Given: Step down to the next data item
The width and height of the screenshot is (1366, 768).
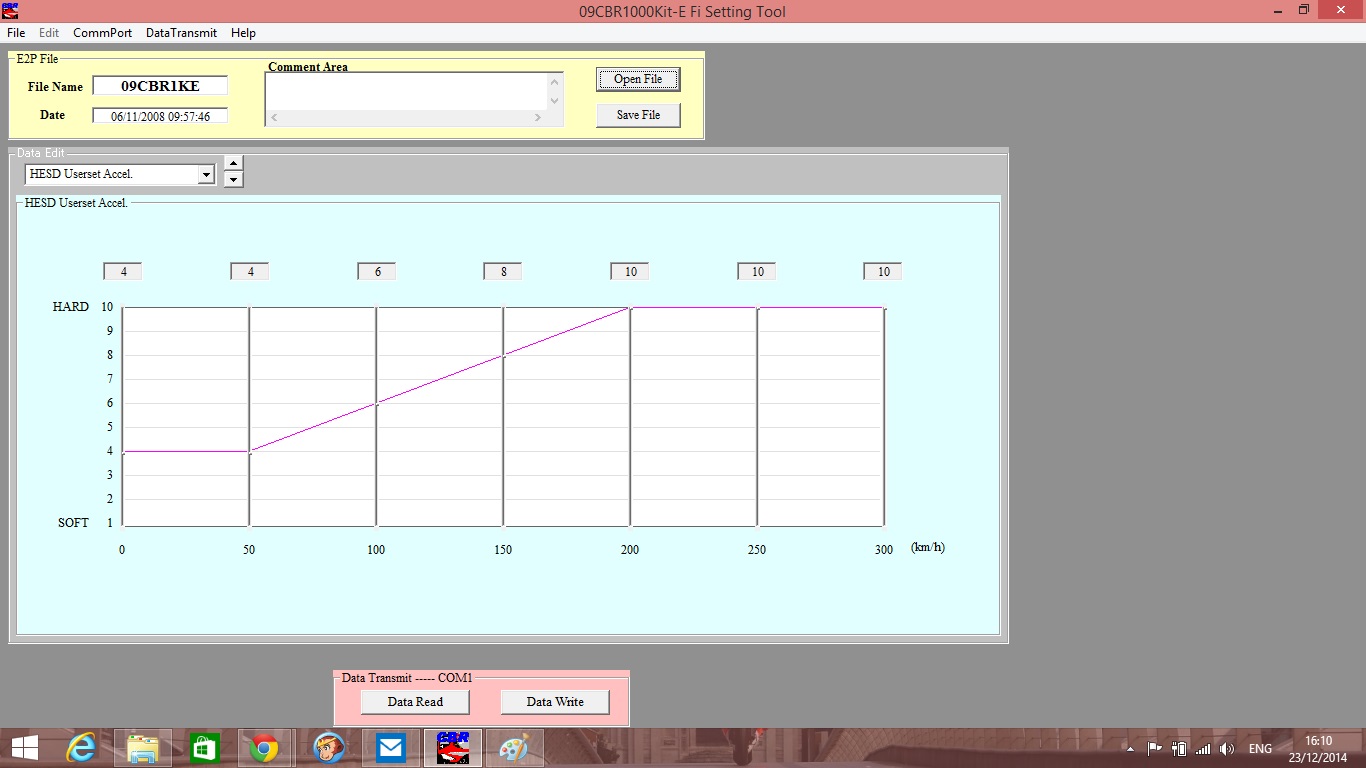Looking at the screenshot, I should 233,180.
